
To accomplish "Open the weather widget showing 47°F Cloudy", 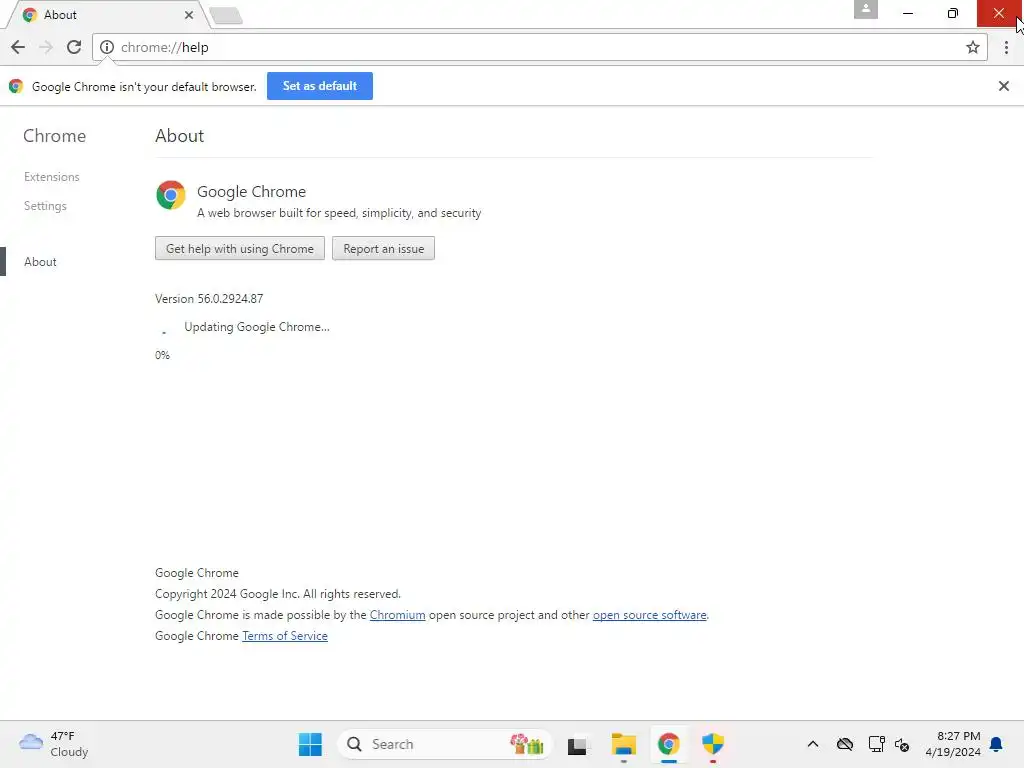I will [54, 744].
